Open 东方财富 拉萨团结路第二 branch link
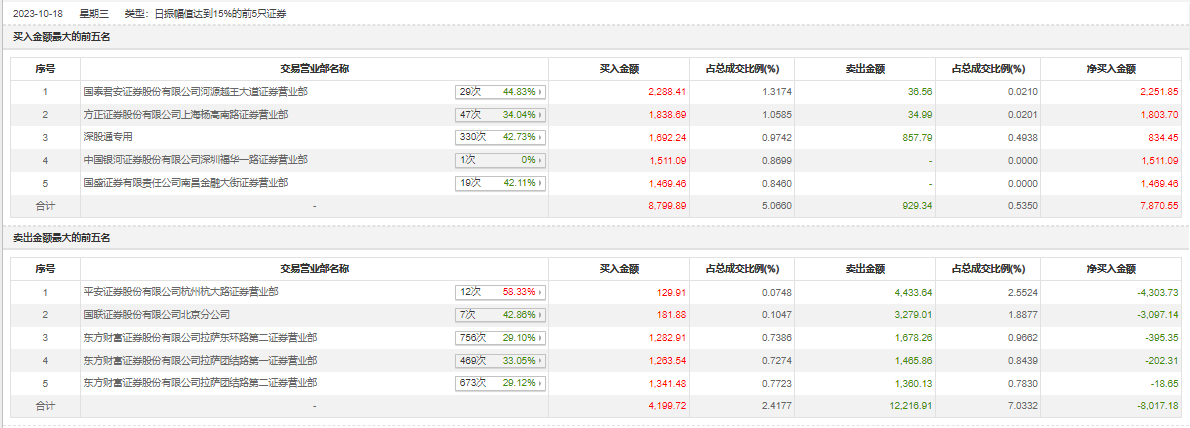 [200, 384]
